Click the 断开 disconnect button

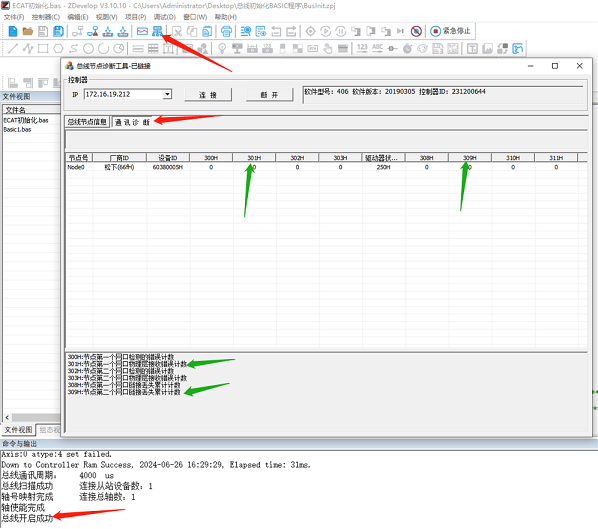coord(269,95)
